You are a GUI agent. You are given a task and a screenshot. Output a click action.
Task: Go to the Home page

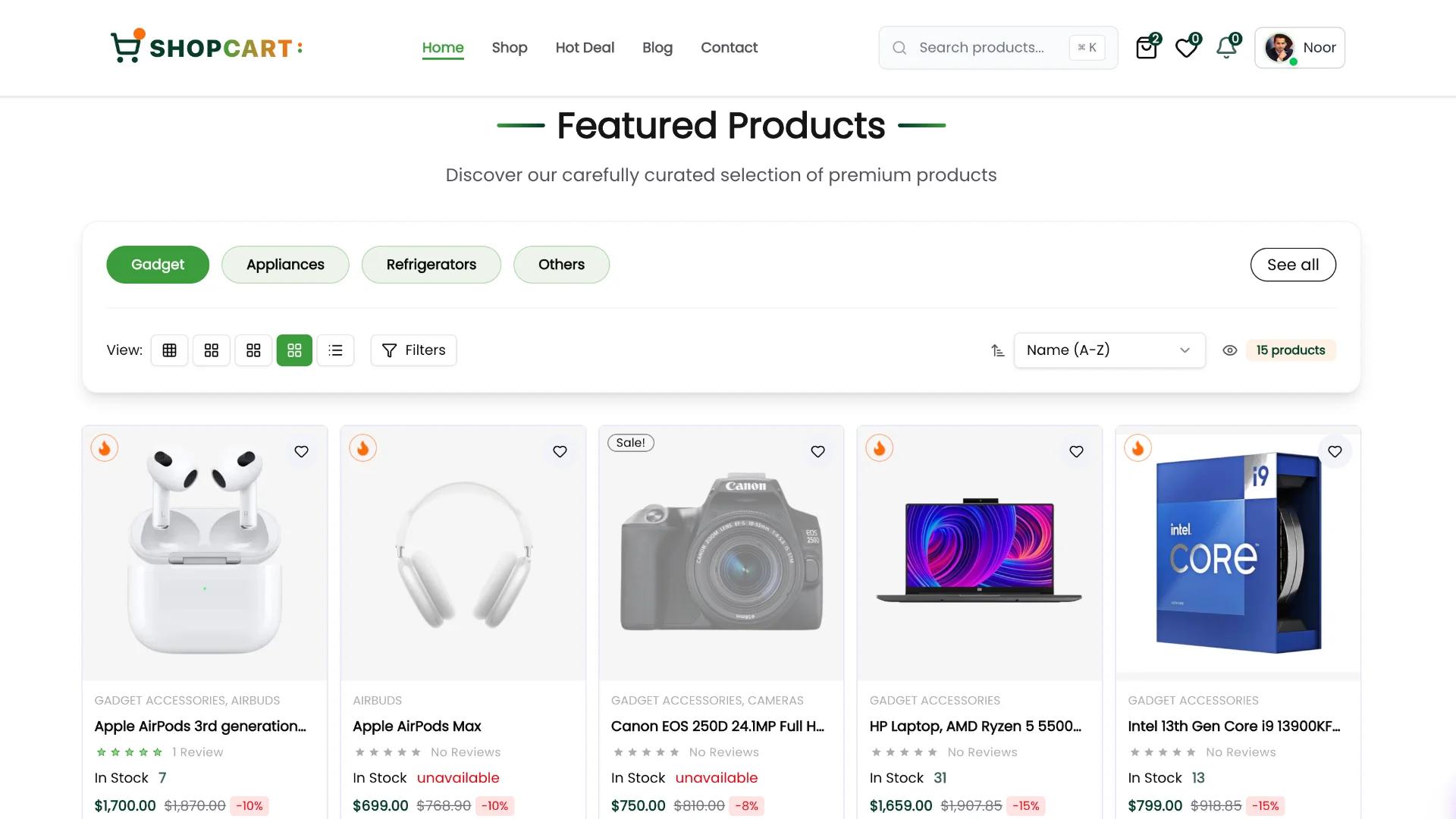443,48
